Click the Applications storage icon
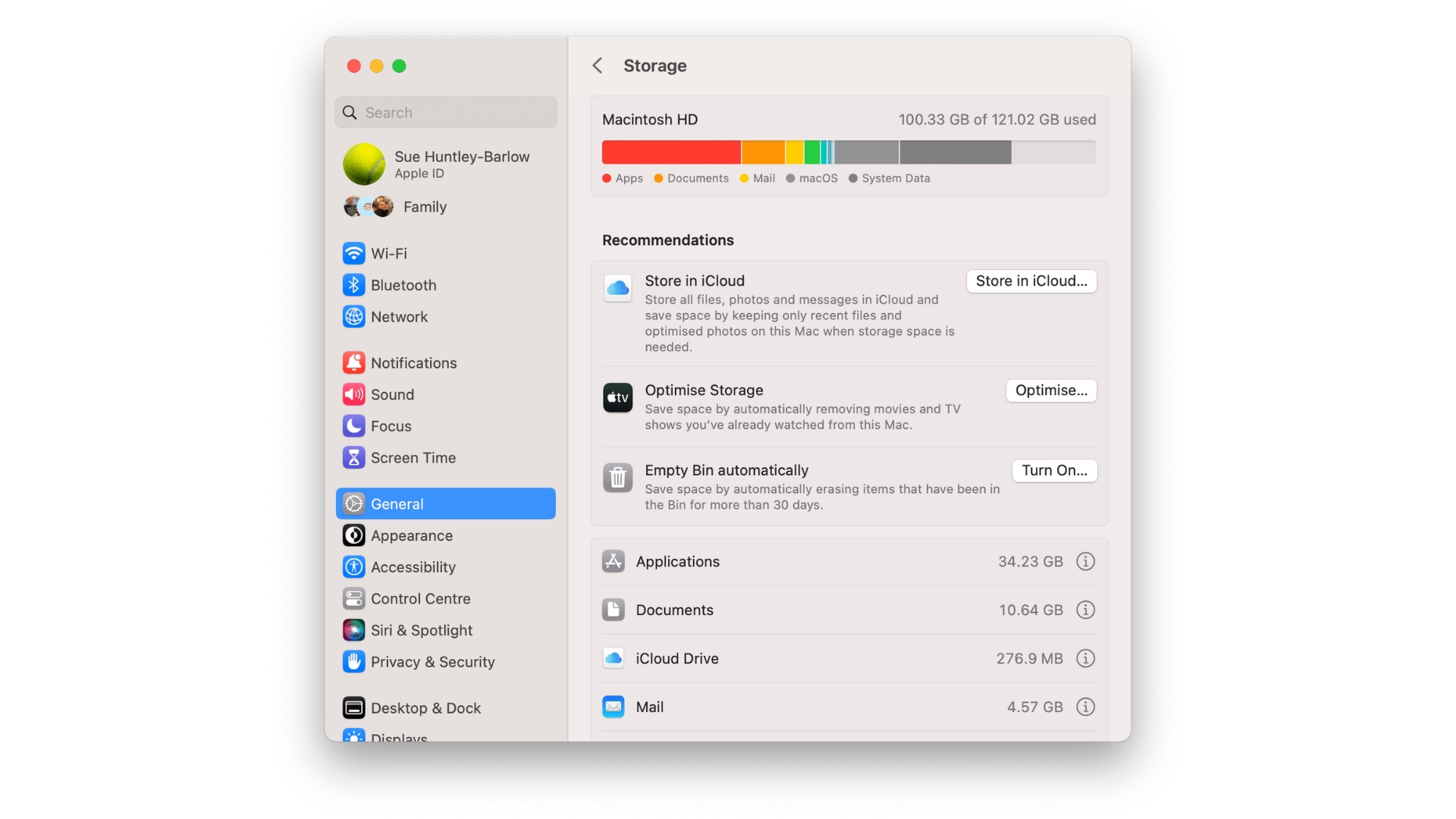This screenshot has width=1456, height=819. pyautogui.click(x=613, y=560)
